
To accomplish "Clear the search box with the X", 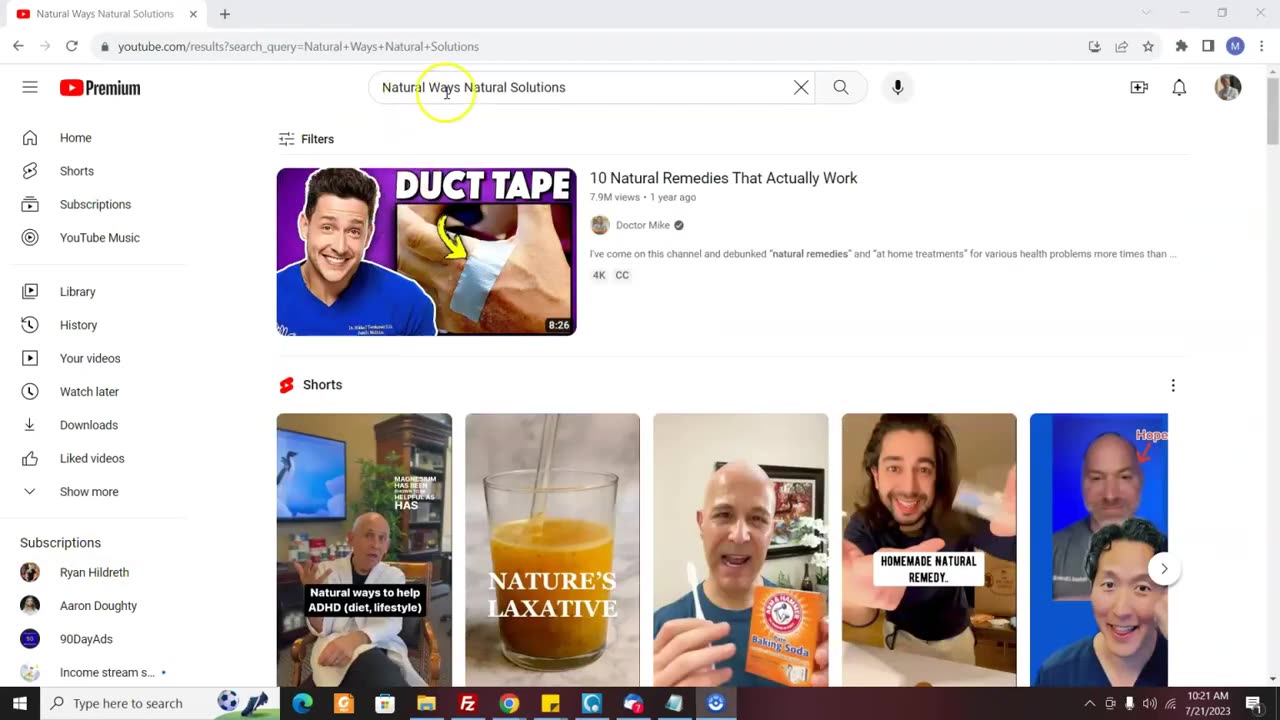I will tap(801, 88).
